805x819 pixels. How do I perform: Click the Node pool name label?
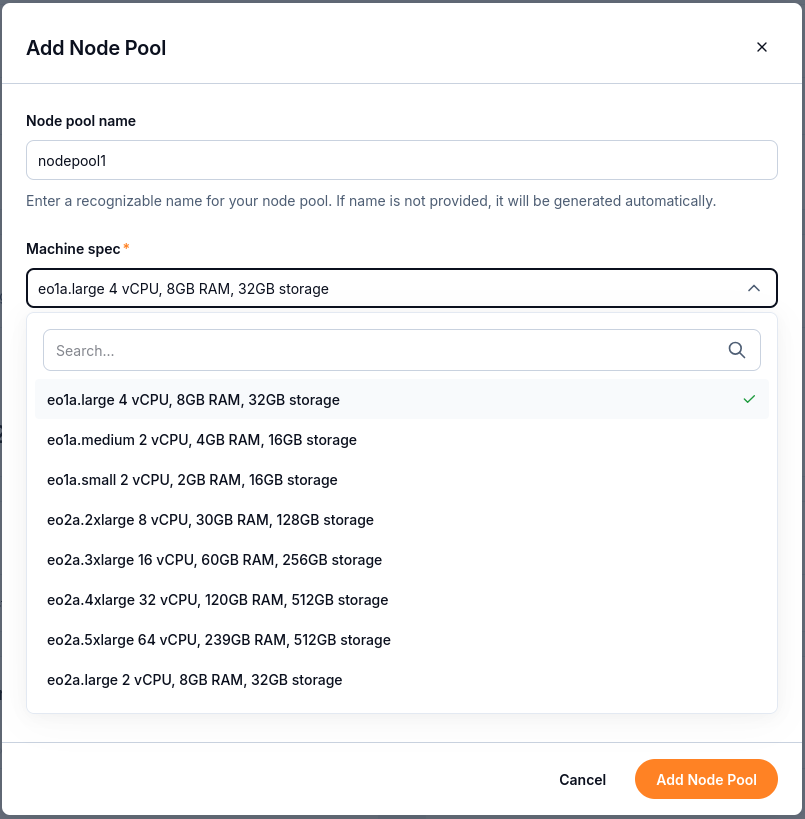(x=81, y=121)
